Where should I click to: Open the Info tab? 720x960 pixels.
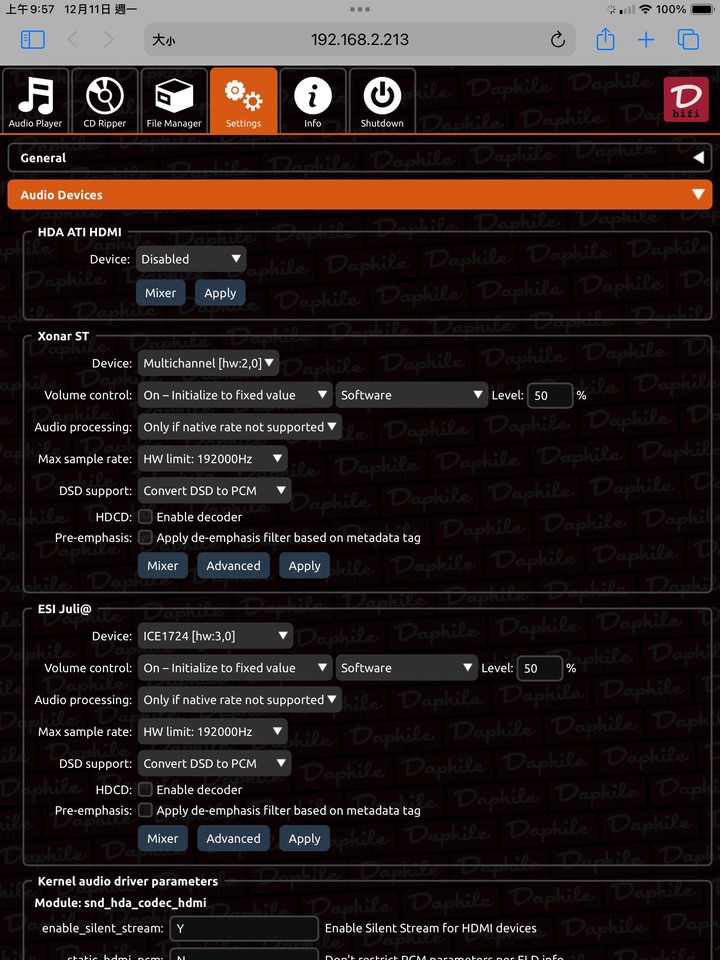pyautogui.click(x=313, y=100)
